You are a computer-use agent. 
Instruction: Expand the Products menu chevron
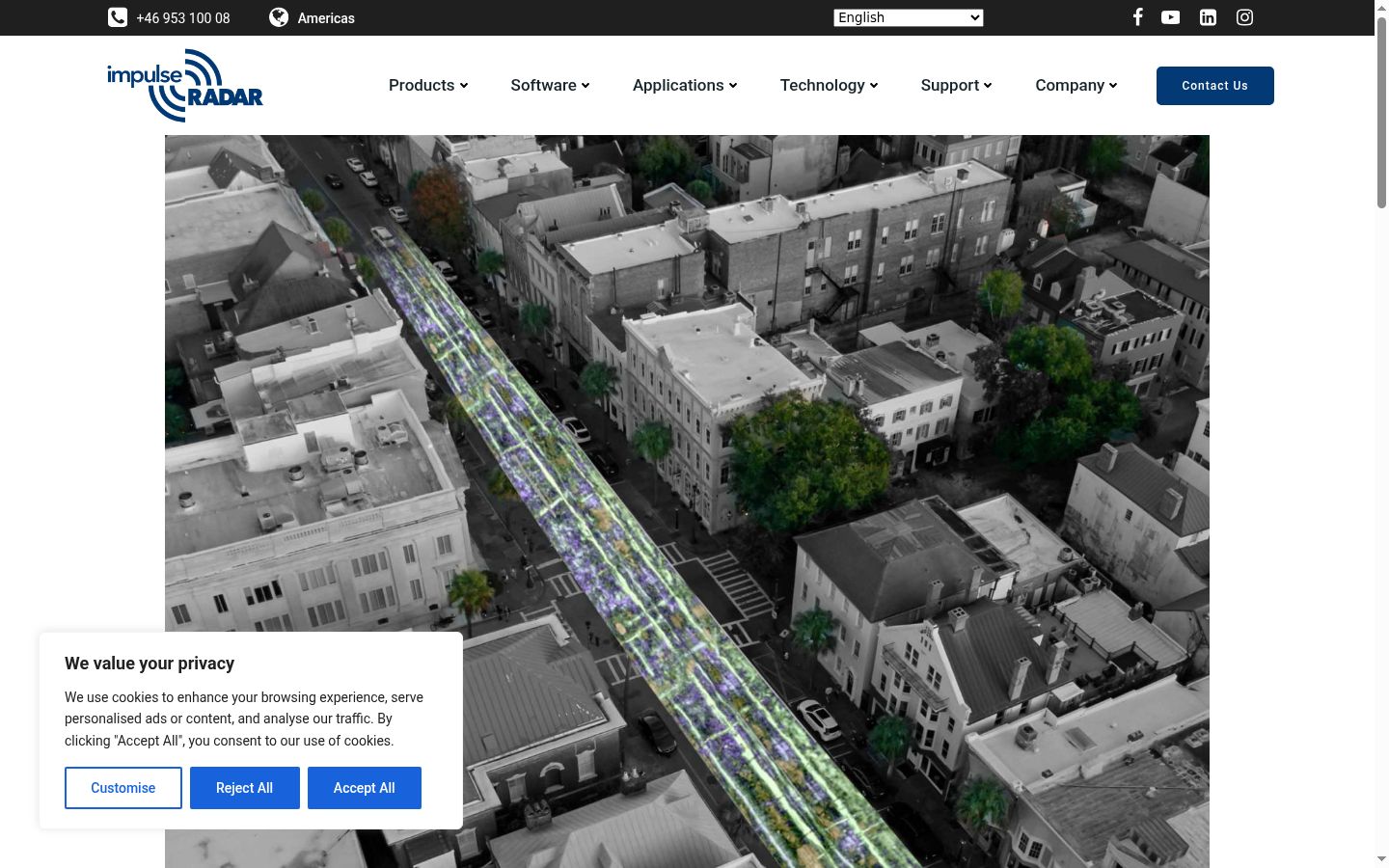tap(464, 86)
